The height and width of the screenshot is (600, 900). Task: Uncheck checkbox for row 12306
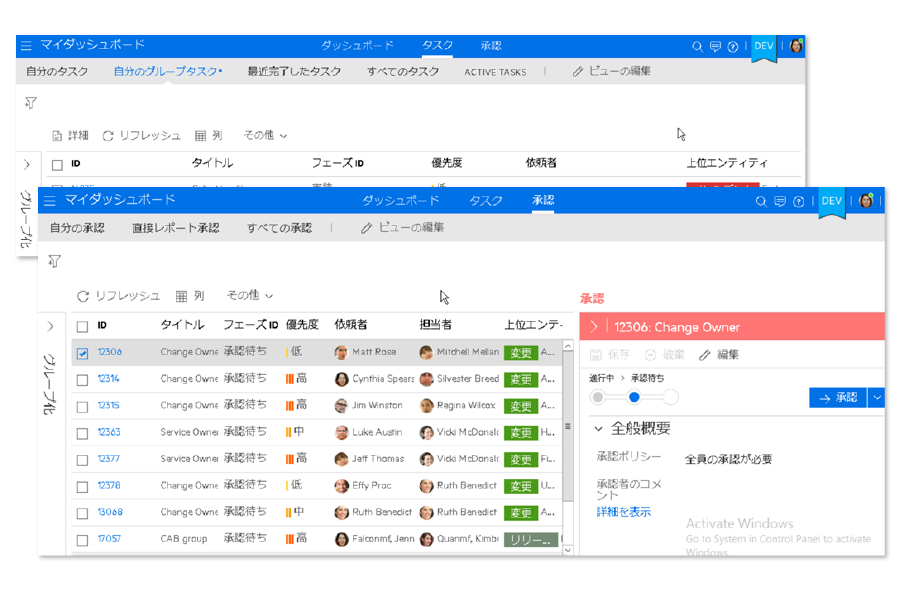pos(83,353)
